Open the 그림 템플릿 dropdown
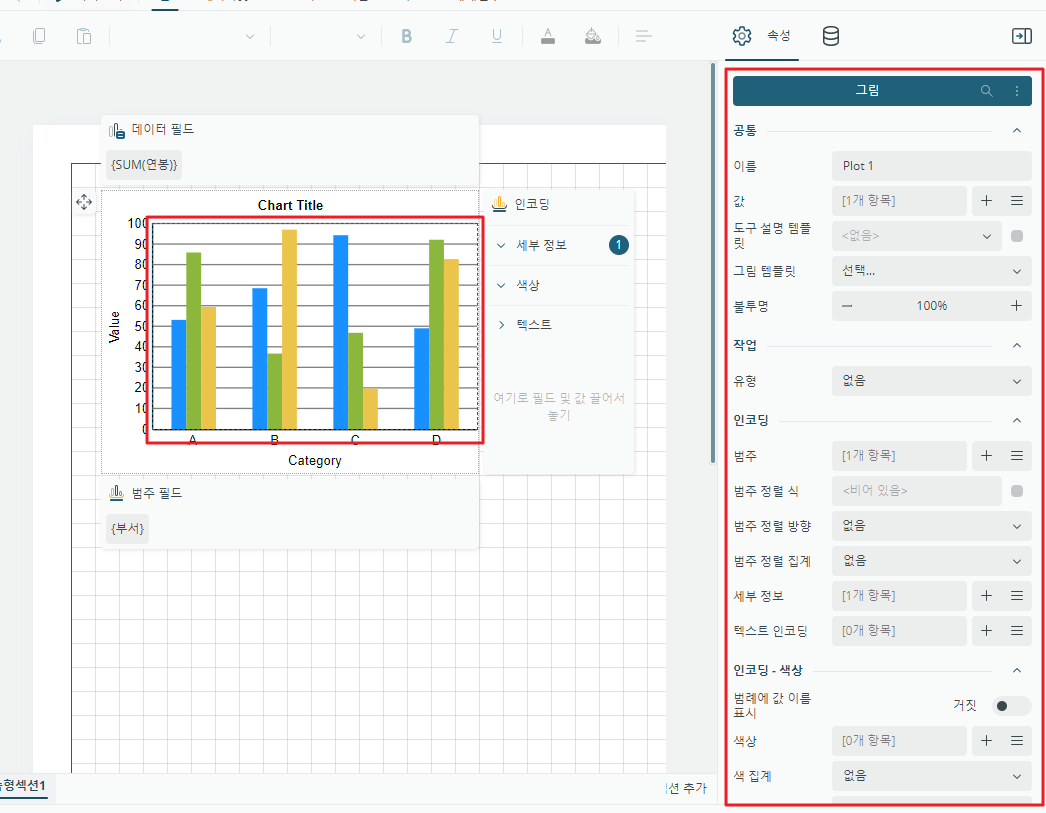 click(x=931, y=271)
